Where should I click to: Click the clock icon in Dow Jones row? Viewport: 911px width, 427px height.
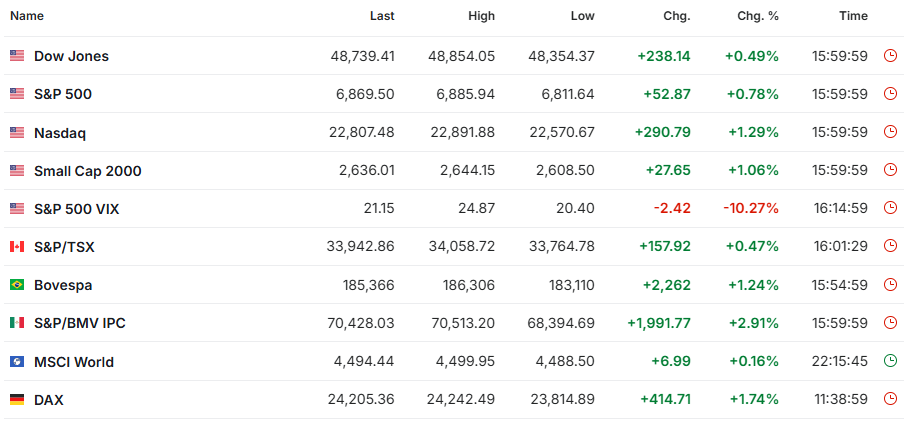coord(890,56)
